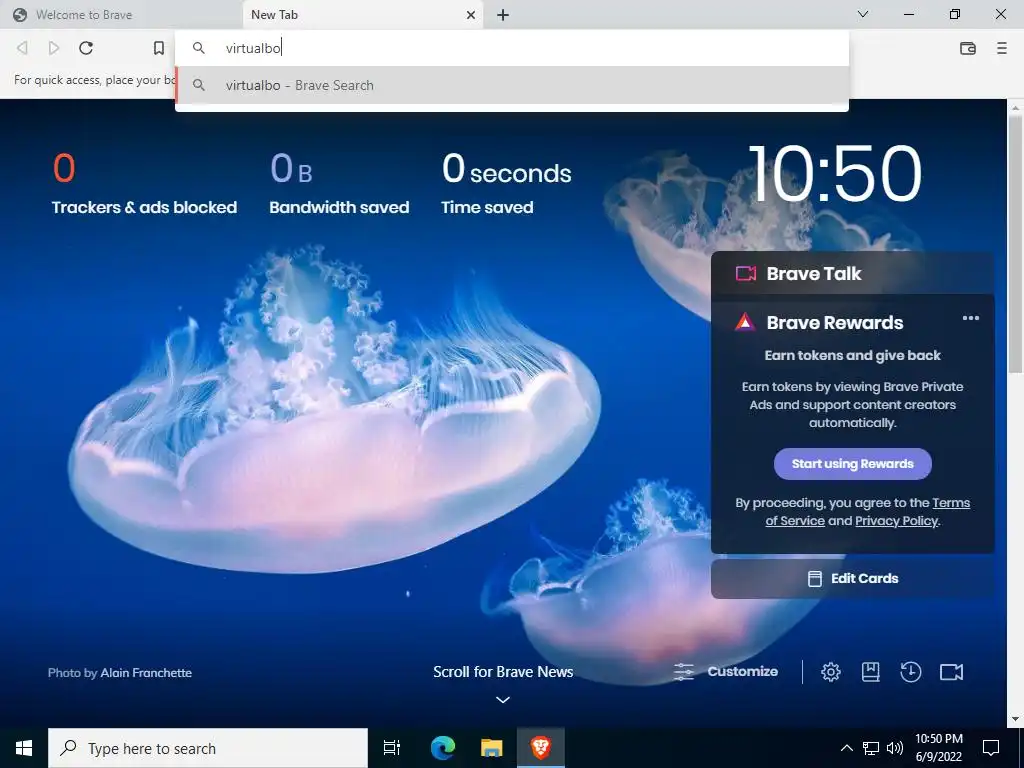This screenshot has height=768, width=1024.
Task: Click the Brave browser taskbar icon
Action: (541, 748)
